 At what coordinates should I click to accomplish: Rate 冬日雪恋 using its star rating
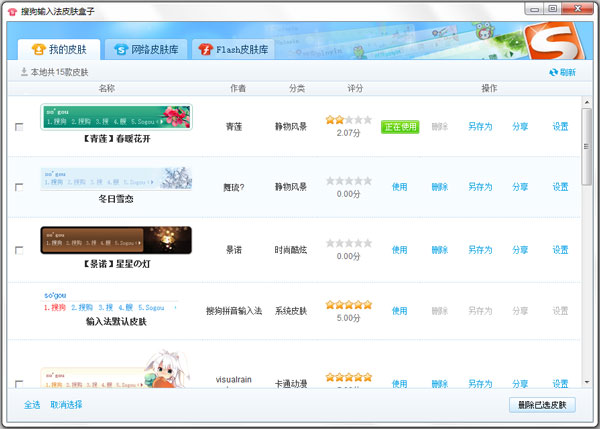tap(349, 181)
